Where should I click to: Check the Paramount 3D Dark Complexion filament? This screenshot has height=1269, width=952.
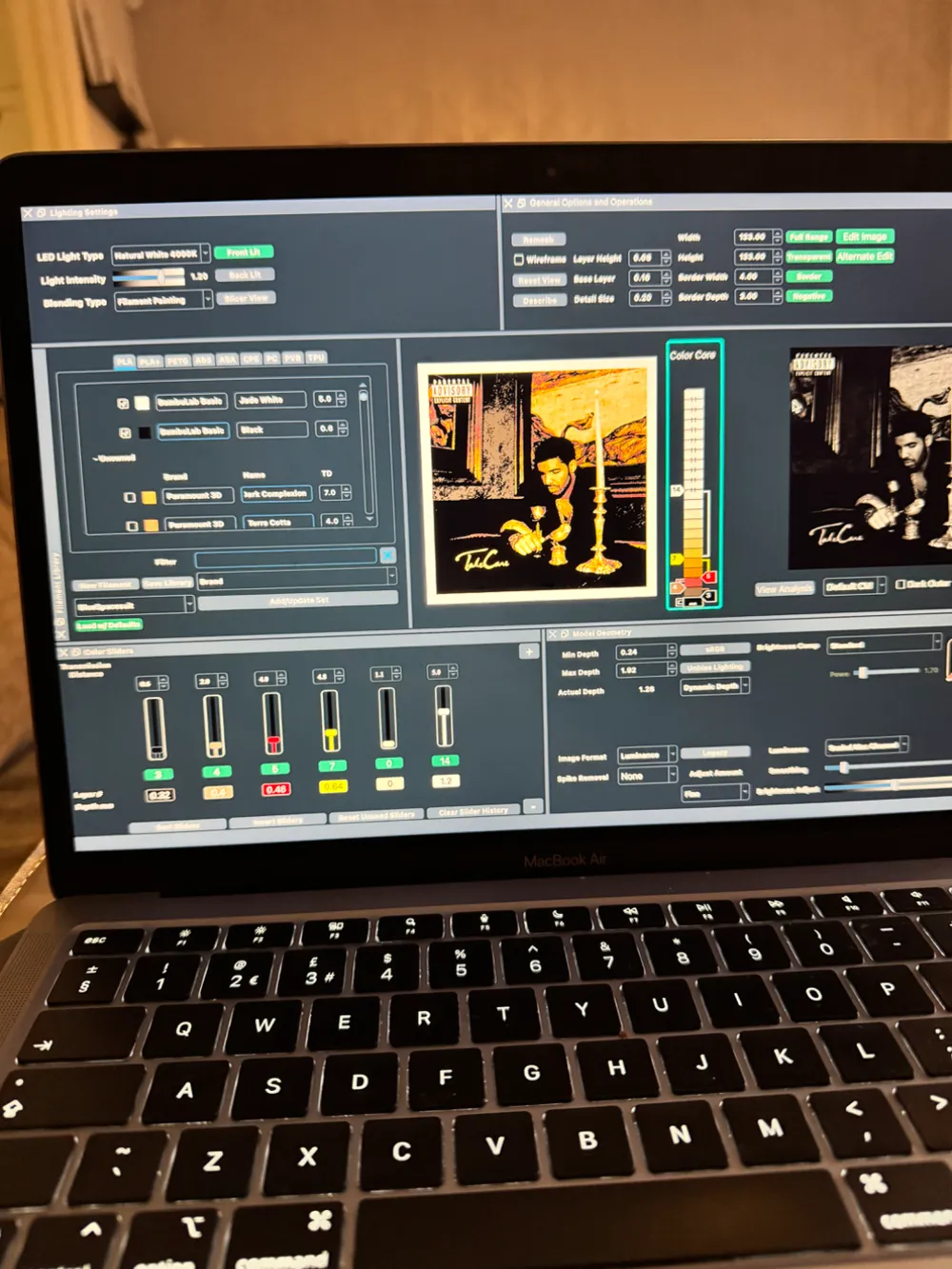[x=130, y=497]
